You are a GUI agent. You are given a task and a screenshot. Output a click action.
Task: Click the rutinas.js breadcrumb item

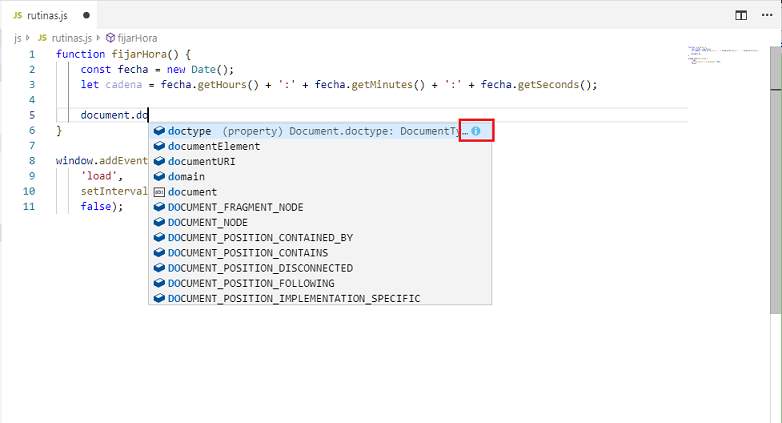(x=65, y=38)
